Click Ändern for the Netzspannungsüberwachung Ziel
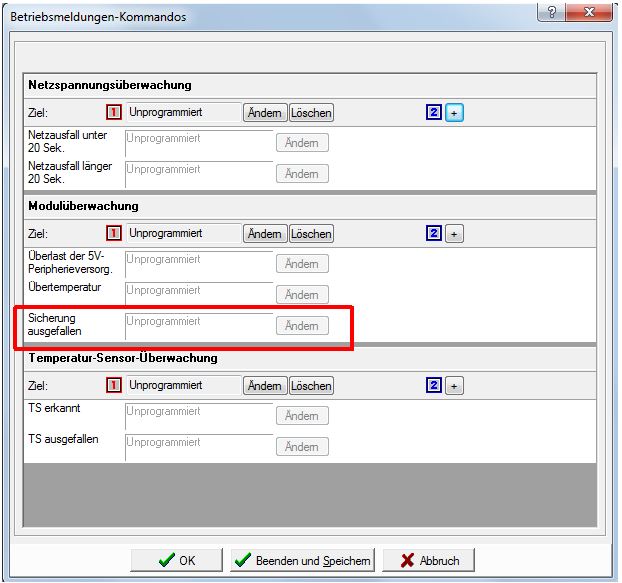The image size is (622, 583). point(265,113)
